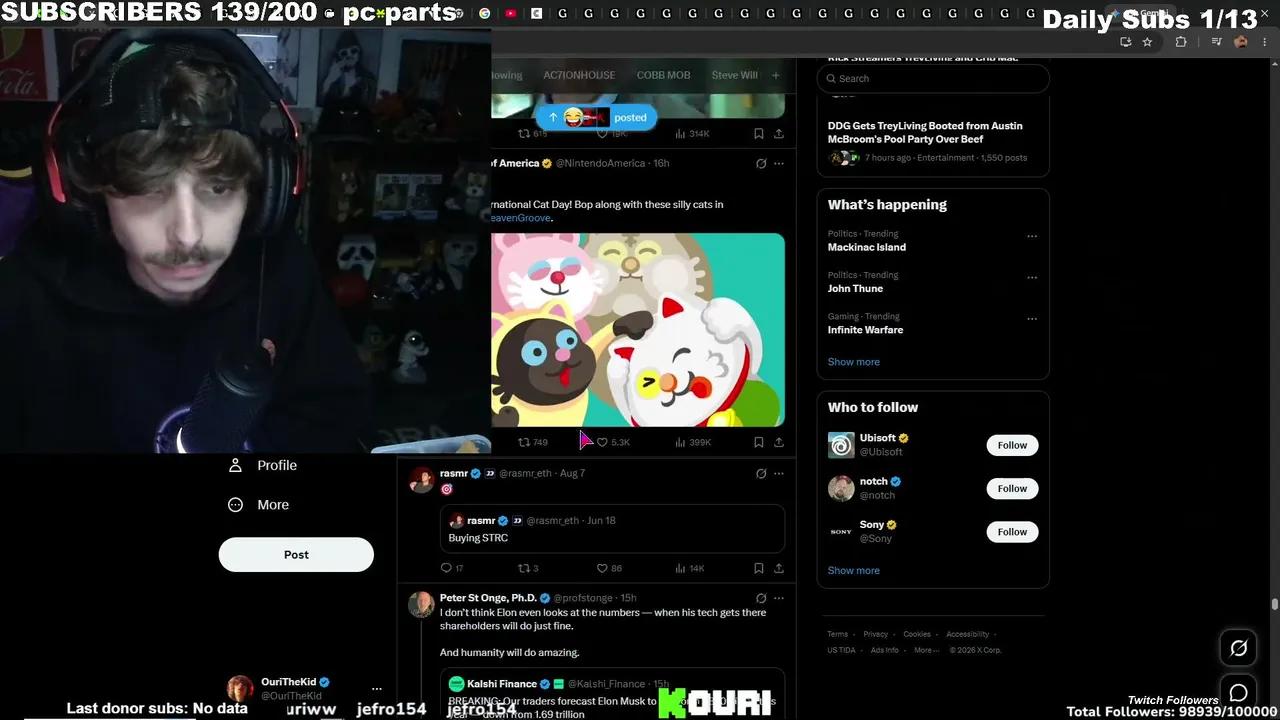The image size is (1280, 720).
Task: Switch to Steve Will timeline tab
Action: coord(735,75)
